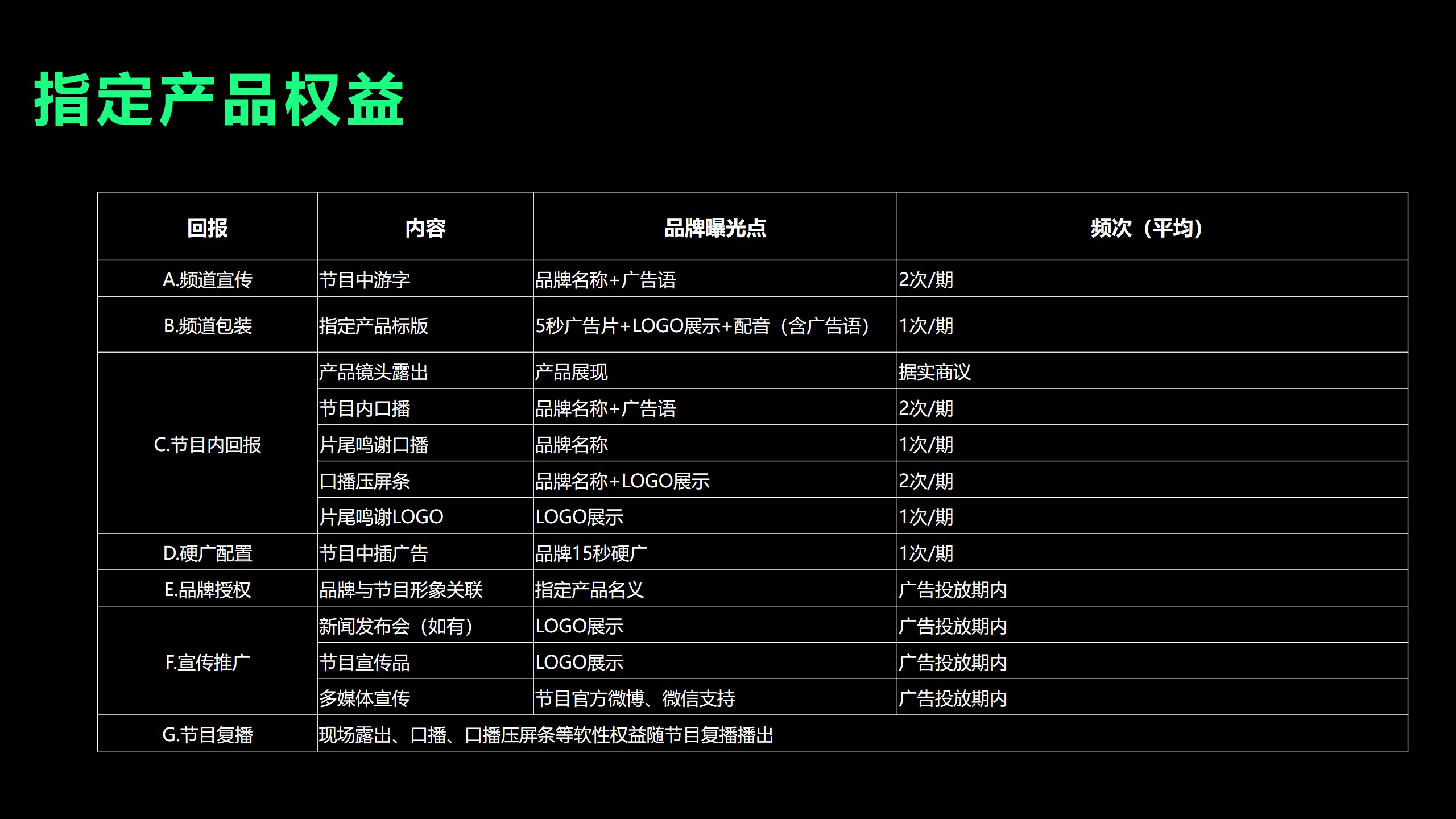Select 广告投放期内 in the 多媒体宣传 row

[x=1152, y=697]
